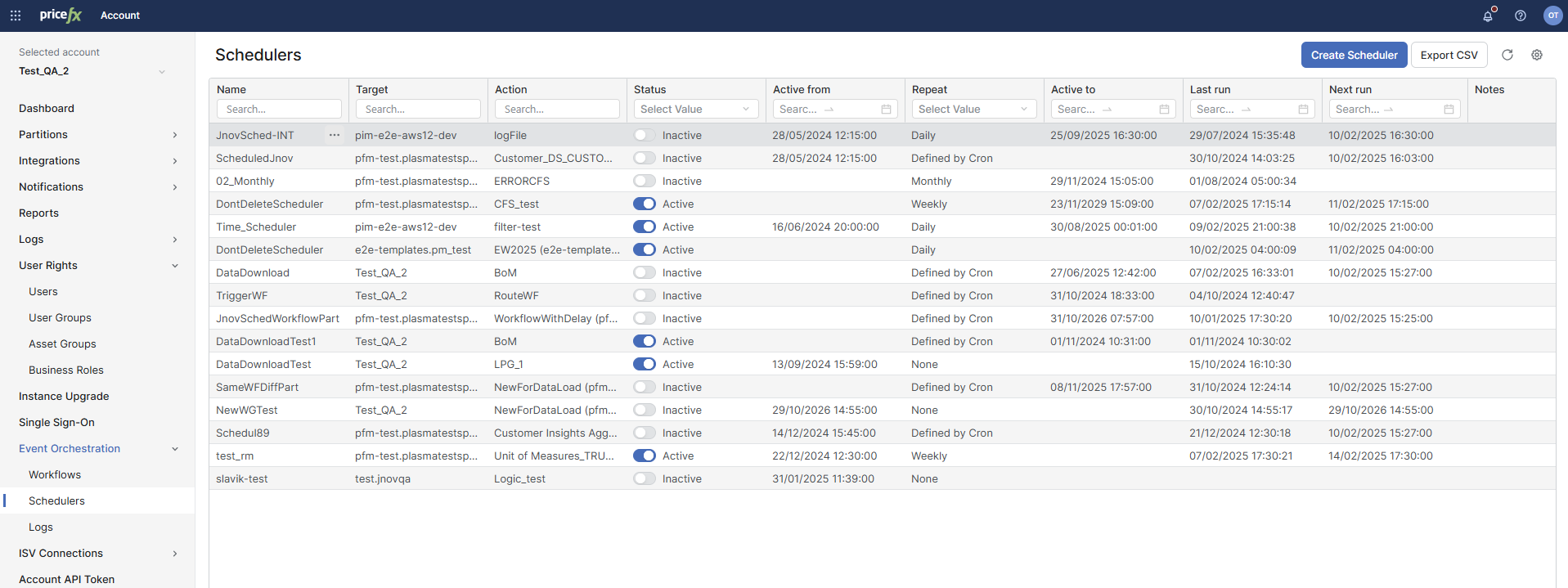Open table settings gear icon

coord(1537,55)
